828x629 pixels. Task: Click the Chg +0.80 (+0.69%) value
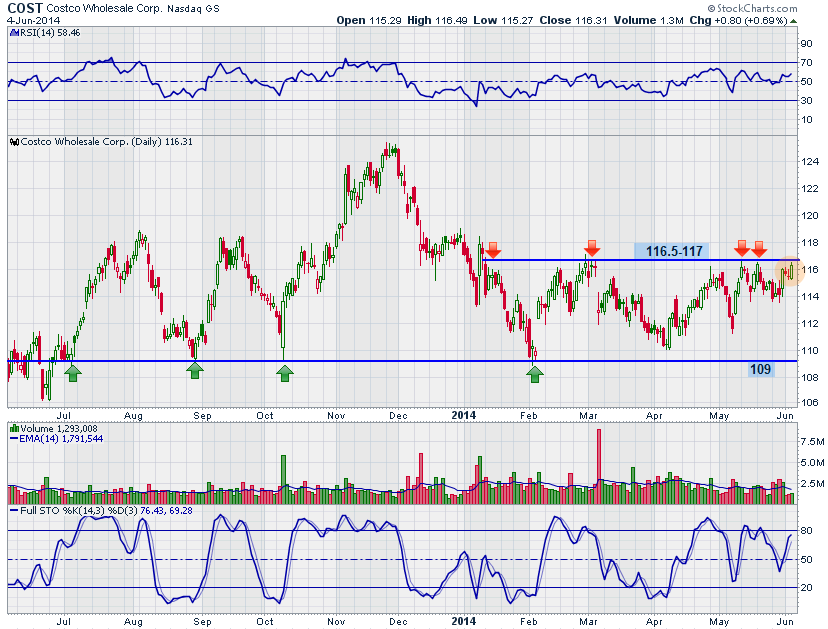tap(738, 20)
